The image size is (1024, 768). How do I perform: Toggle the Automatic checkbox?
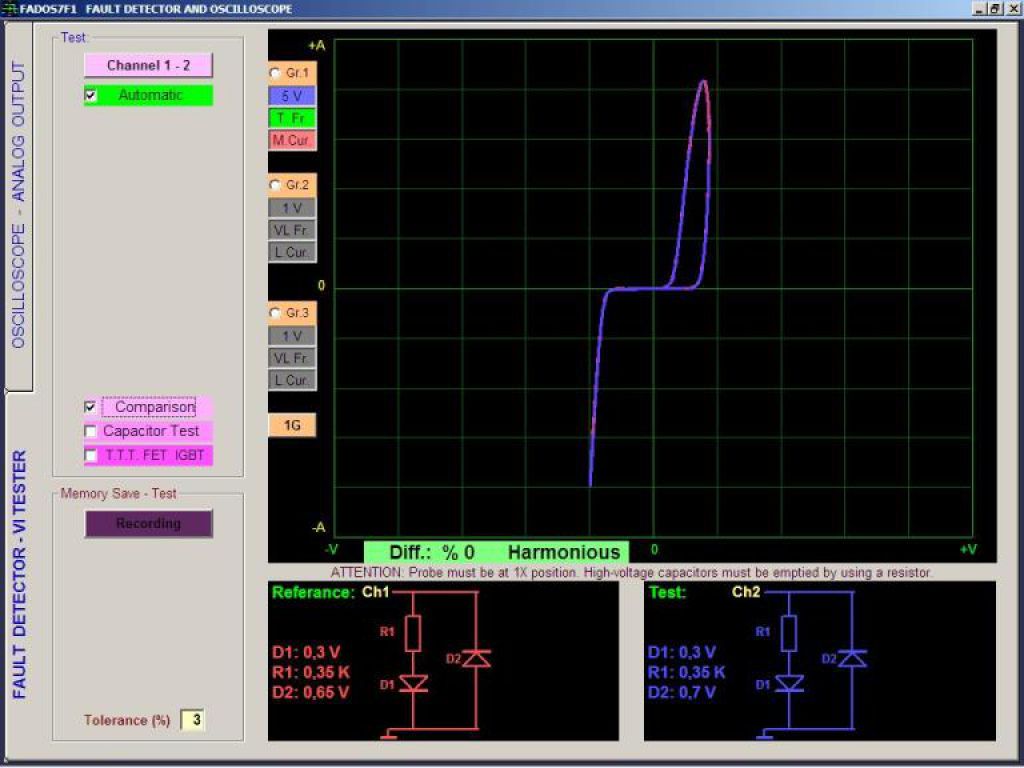coord(91,95)
